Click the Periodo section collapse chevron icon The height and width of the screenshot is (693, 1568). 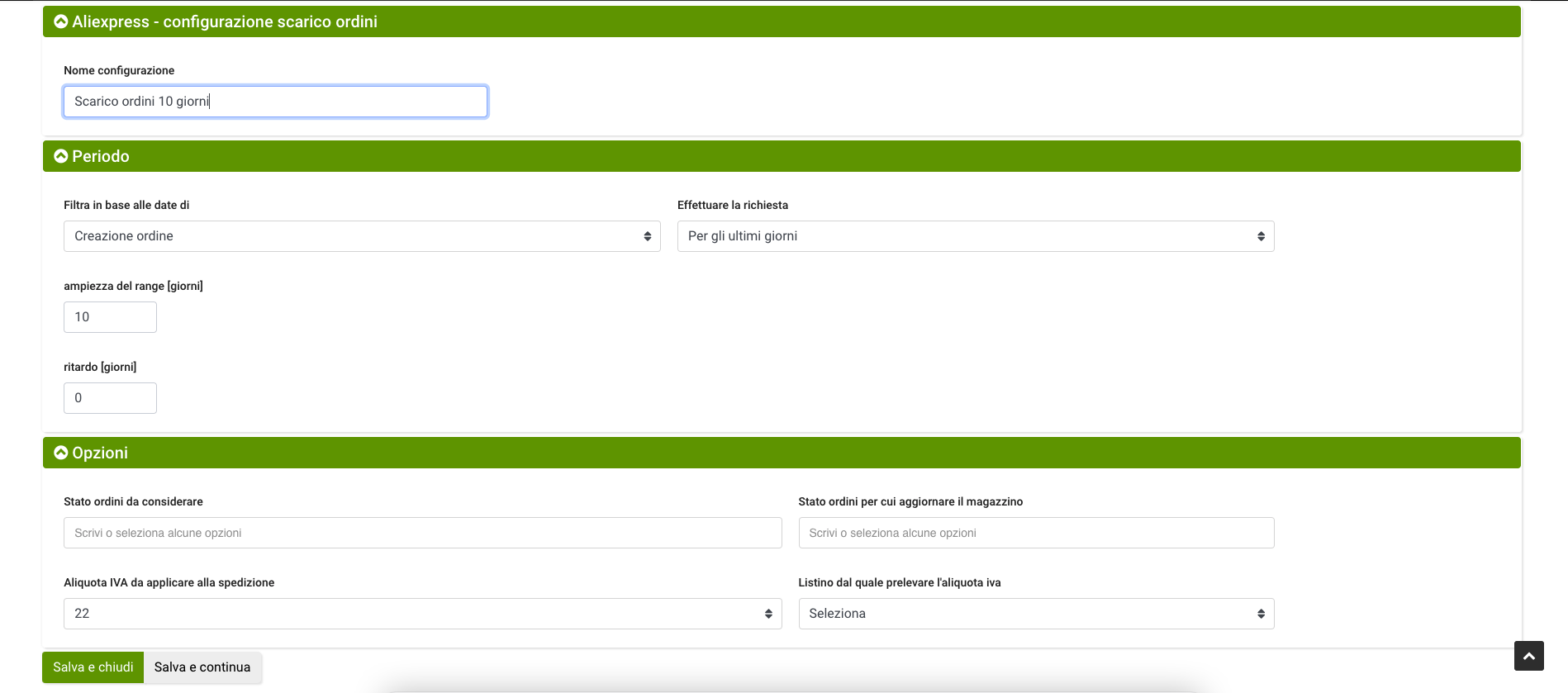tap(60, 156)
